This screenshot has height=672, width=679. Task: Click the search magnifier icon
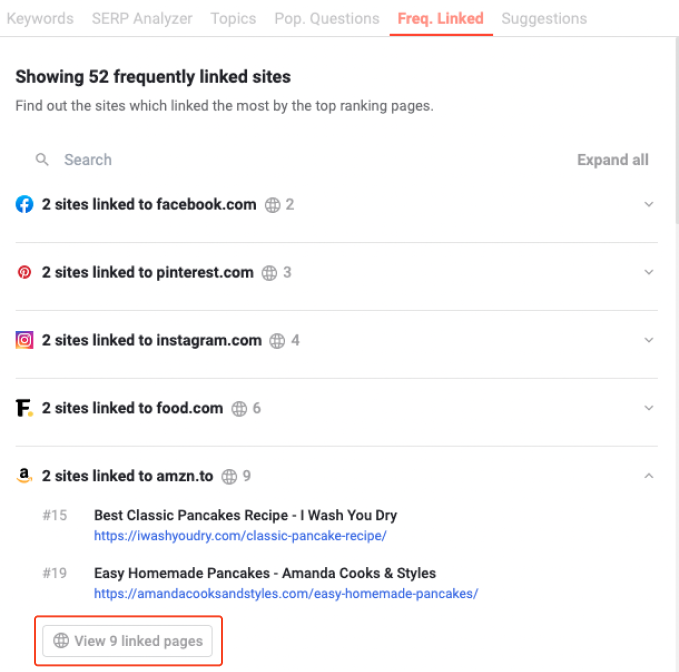42,159
